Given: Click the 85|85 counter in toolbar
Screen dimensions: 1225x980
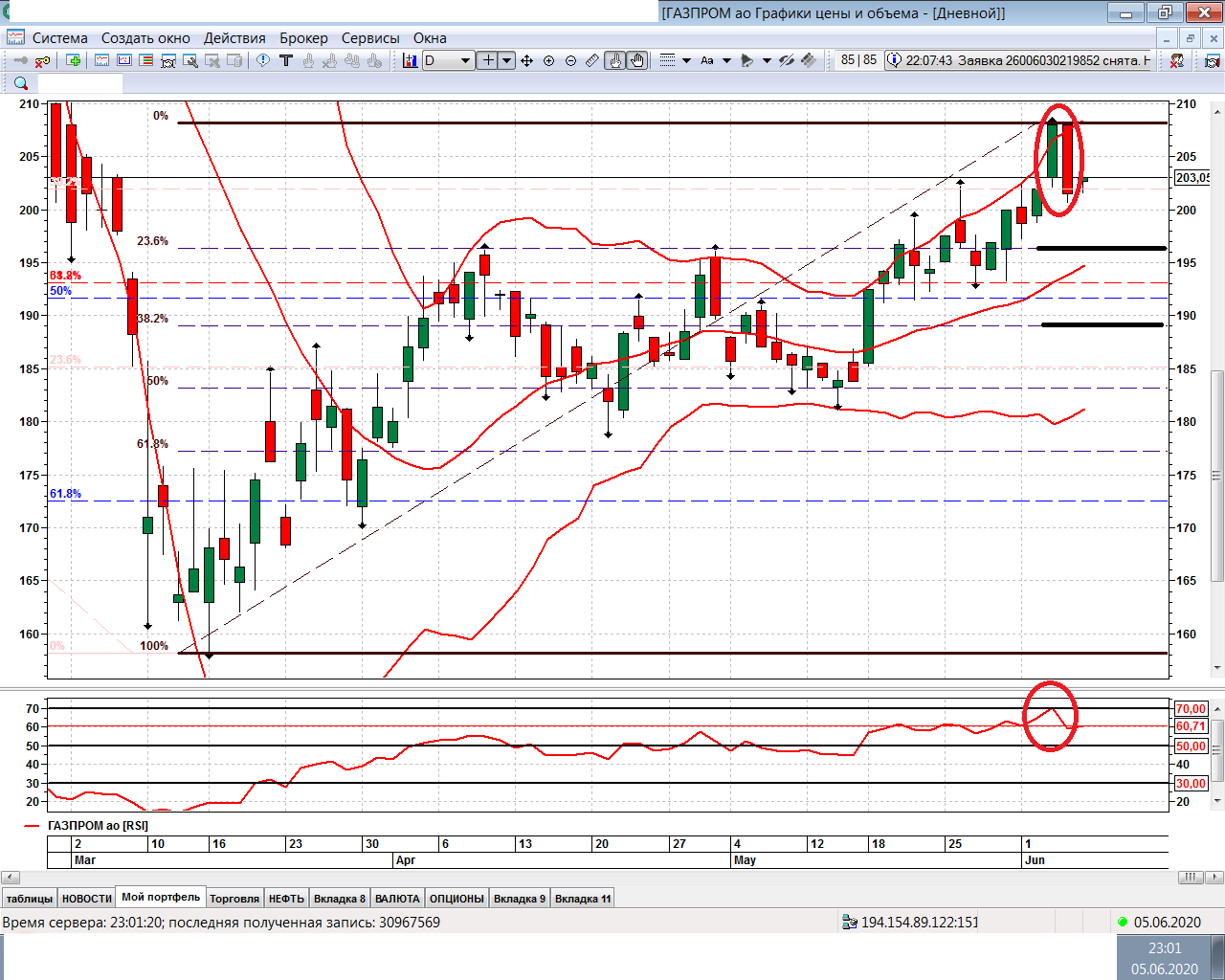Looking at the screenshot, I should click(x=858, y=59).
